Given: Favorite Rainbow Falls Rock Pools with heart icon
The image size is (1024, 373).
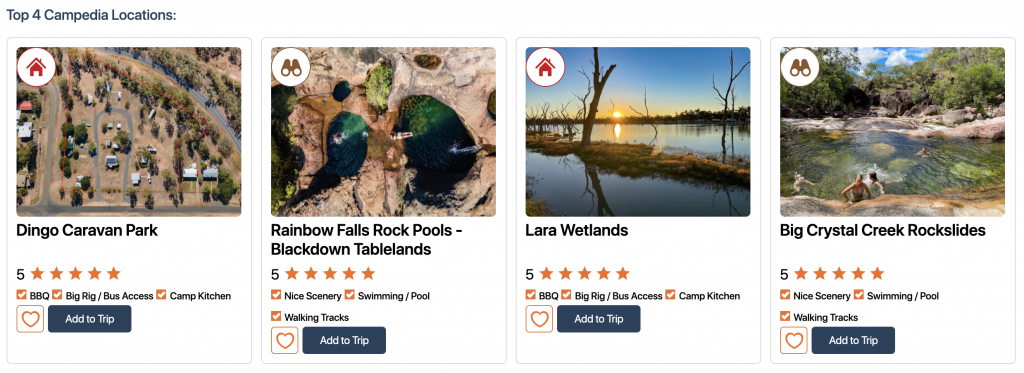Looking at the screenshot, I should point(285,340).
